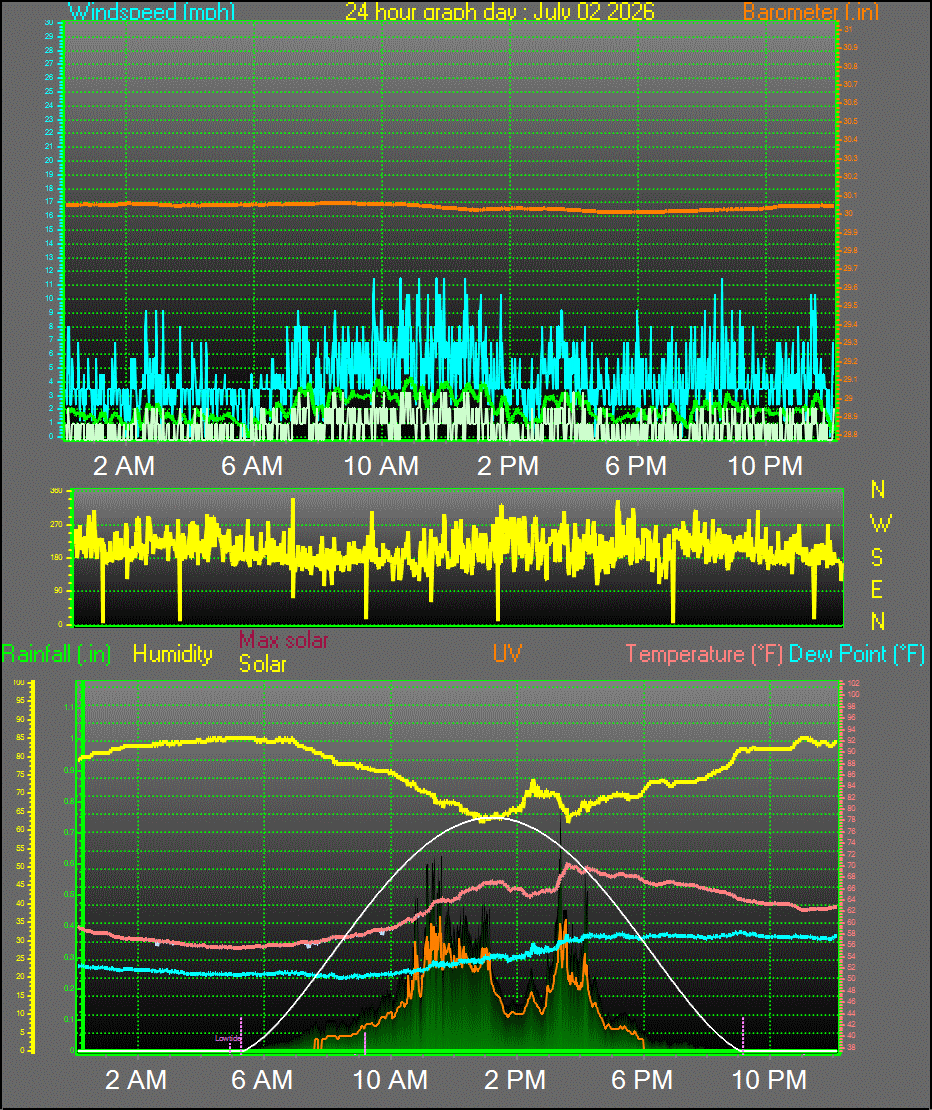This screenshot has height=1110, width=932.
Task: Select the "6 AM" label under the temperature graph
Action: click(x=262, y=1080)
